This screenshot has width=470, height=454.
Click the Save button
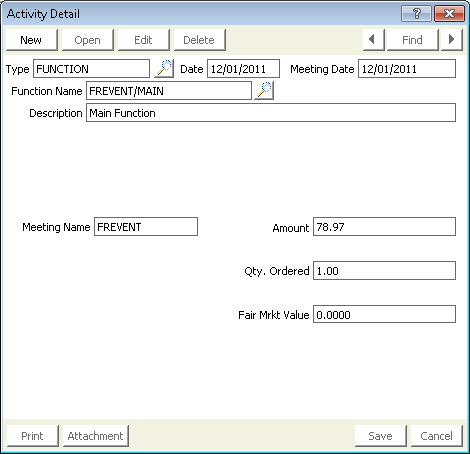pyautogui.click(x=381, y=436)
